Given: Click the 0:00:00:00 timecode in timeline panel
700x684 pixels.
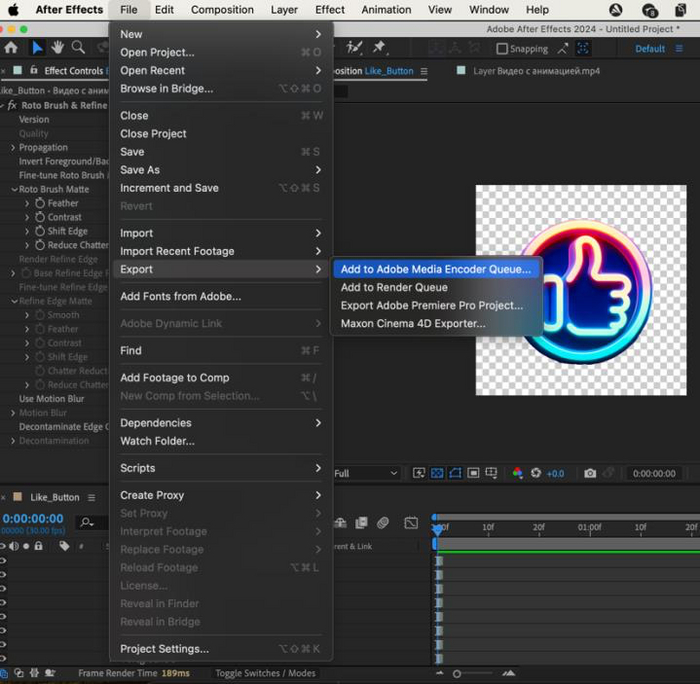Looking at the screenshot, I should [33, 518].
